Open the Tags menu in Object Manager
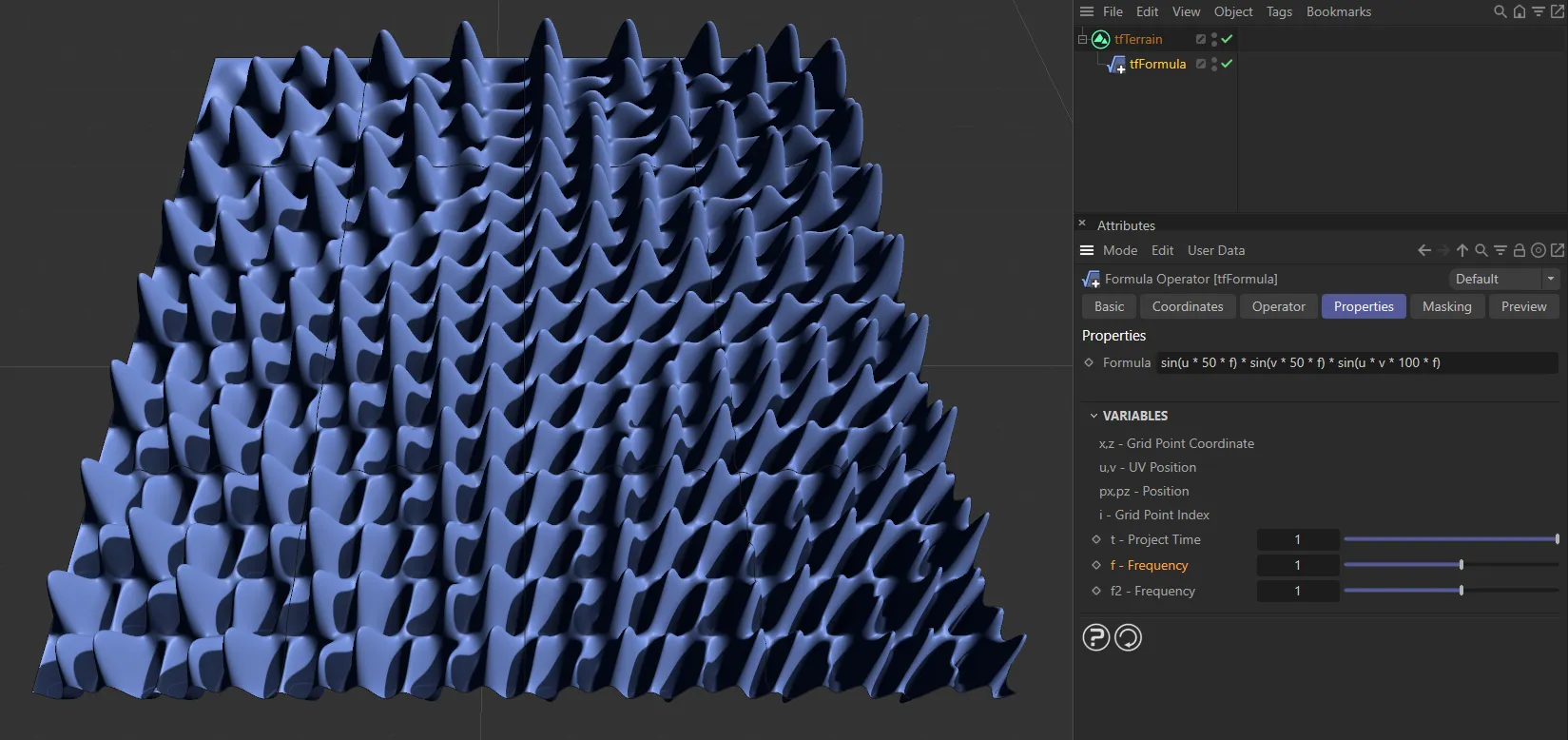Screen dimensions: 1568x740 (1279, 11)
